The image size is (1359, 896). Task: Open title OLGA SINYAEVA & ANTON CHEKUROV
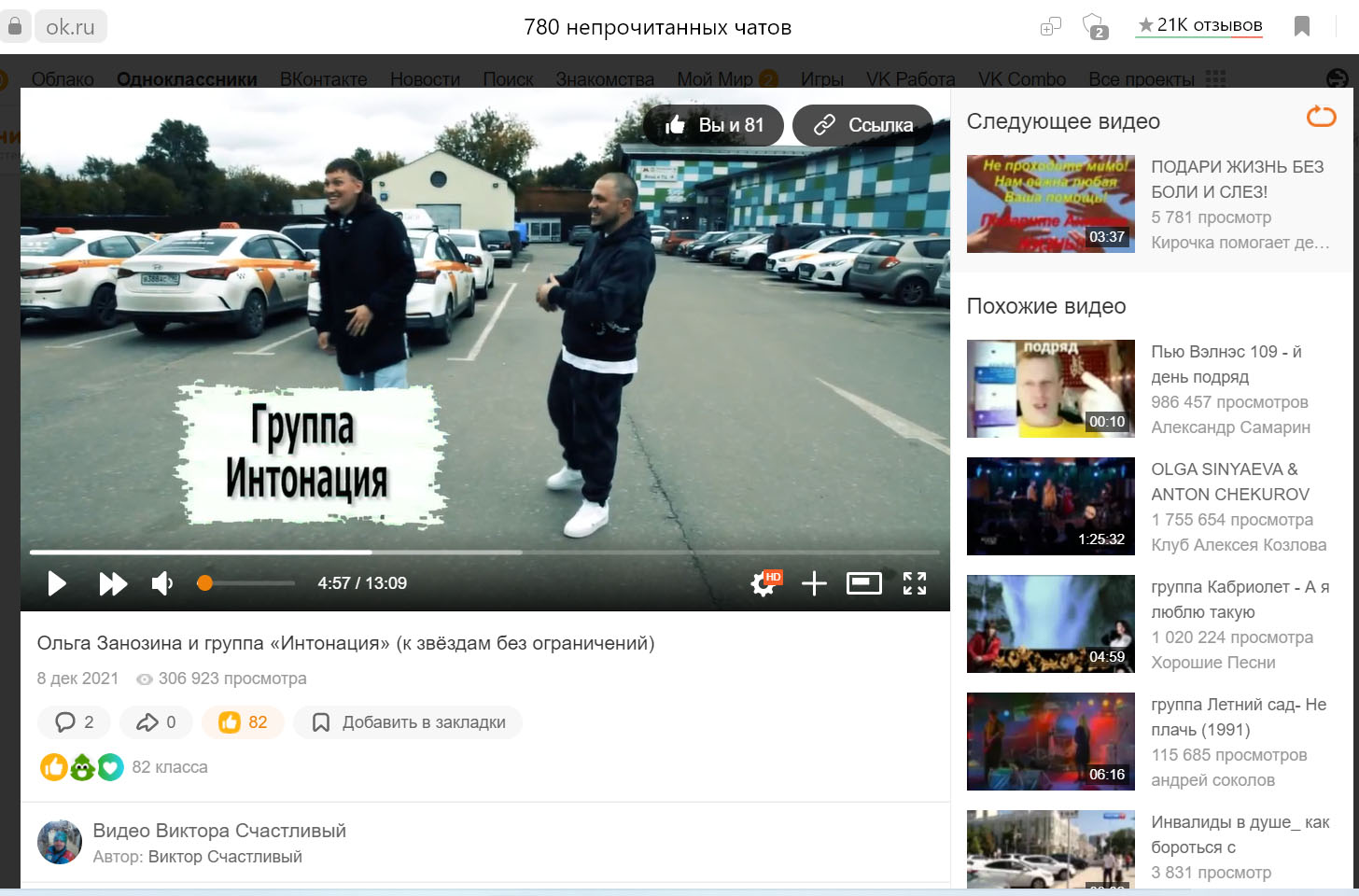[x=1230, y=482]
